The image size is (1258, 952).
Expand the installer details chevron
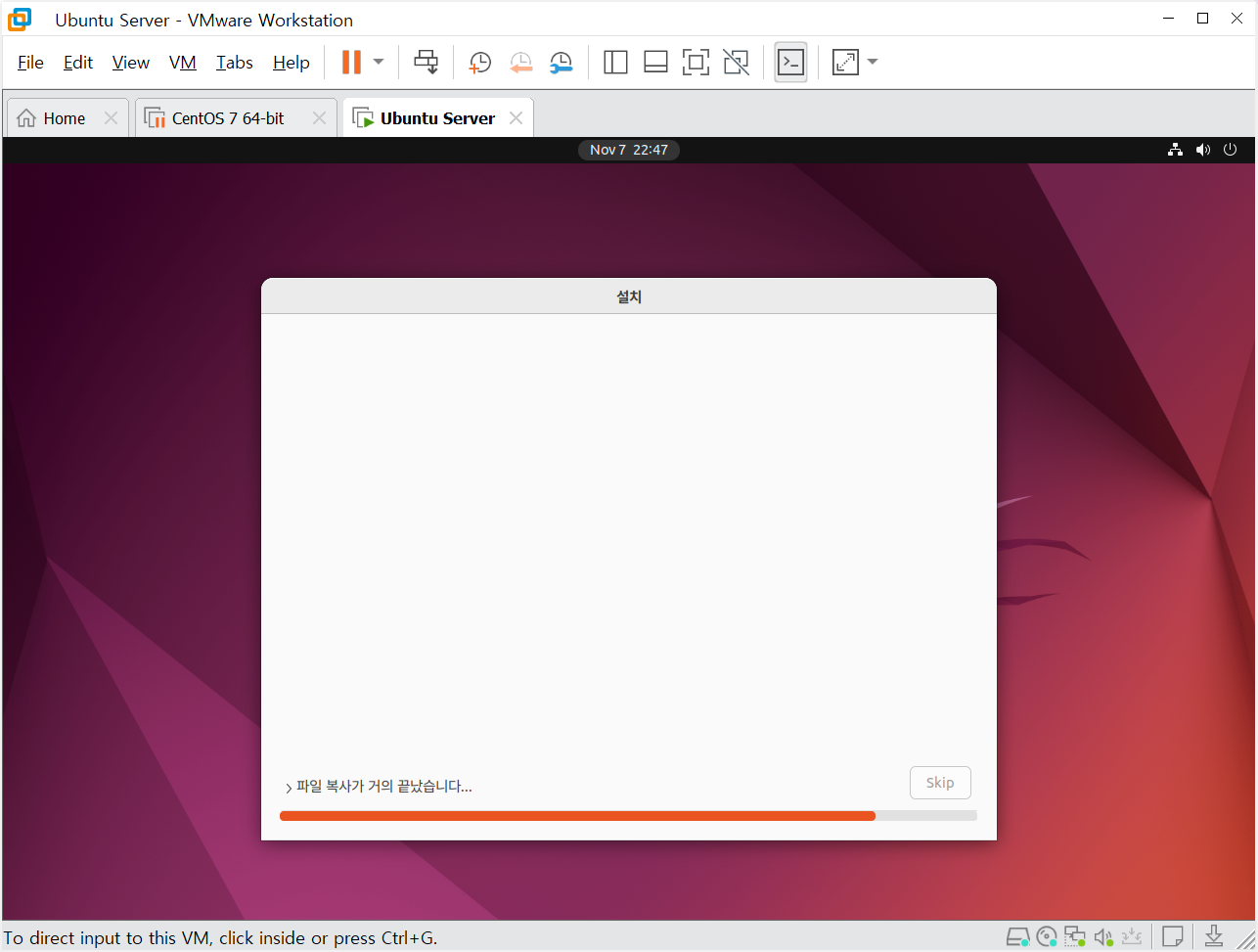289,788
